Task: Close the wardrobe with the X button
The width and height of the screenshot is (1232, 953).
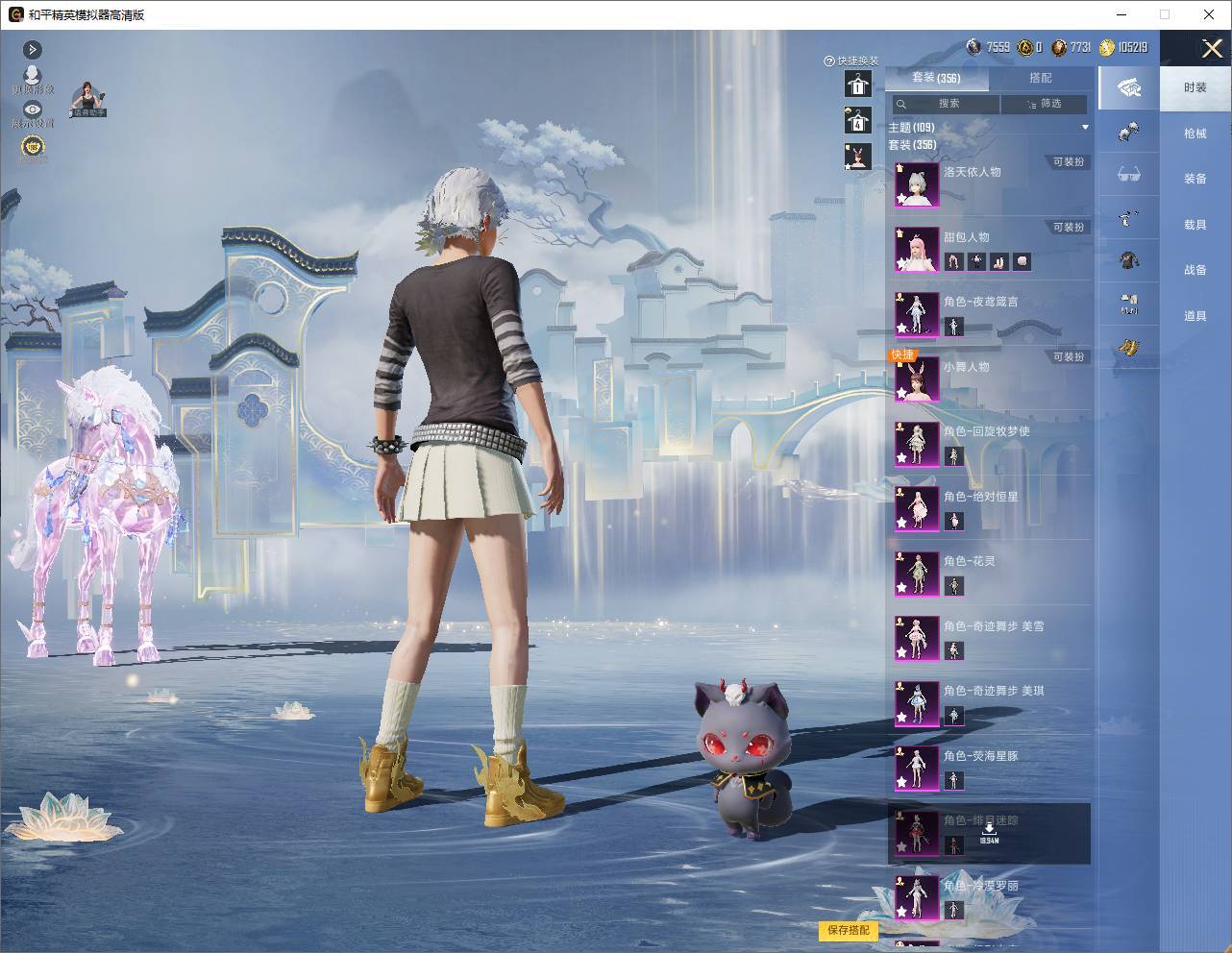Action: pyautogui.click(x=1212, y=48)
